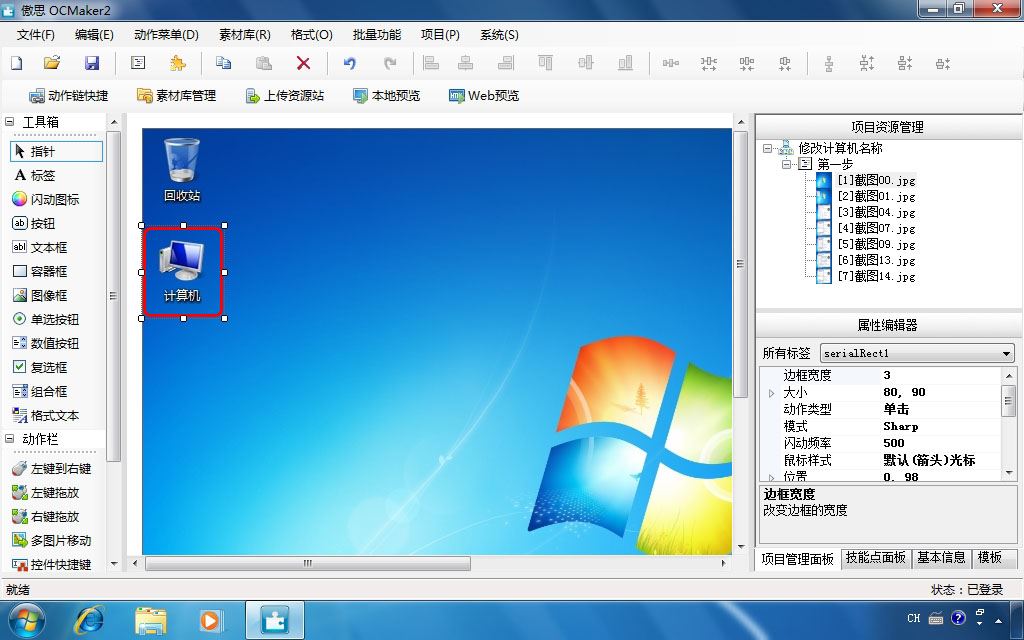This screenshot has height=640, width=1024.
Task: Select the 组合框 combo box tool
Action: point(40,391)
